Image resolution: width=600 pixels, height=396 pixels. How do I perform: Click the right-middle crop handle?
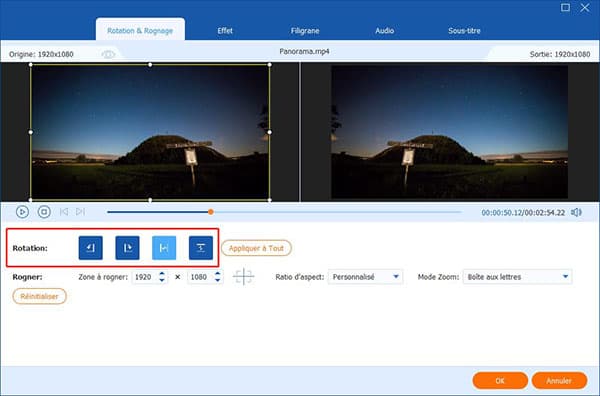[x=269, y=132]
